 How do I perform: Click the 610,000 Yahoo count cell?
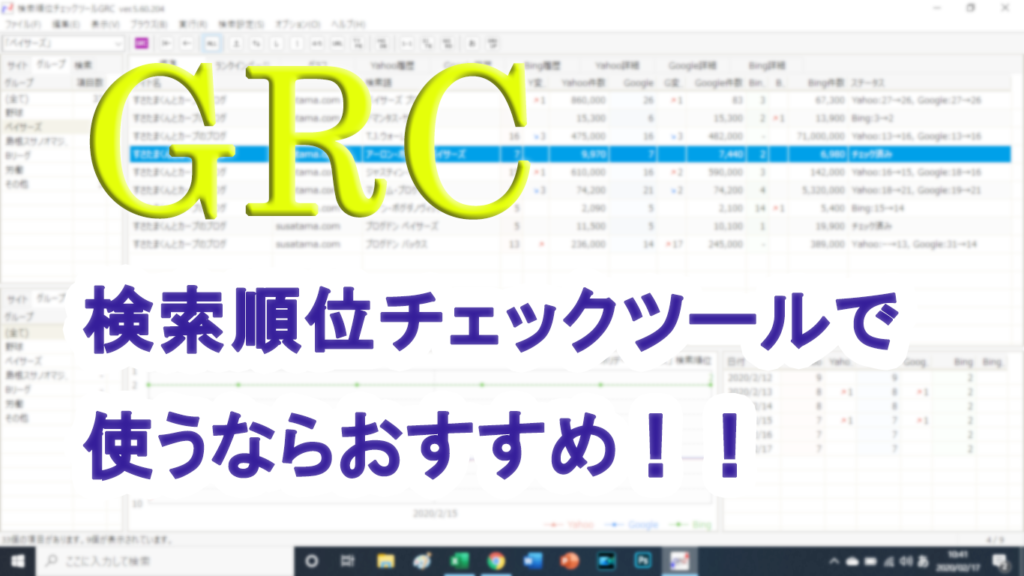588,172
